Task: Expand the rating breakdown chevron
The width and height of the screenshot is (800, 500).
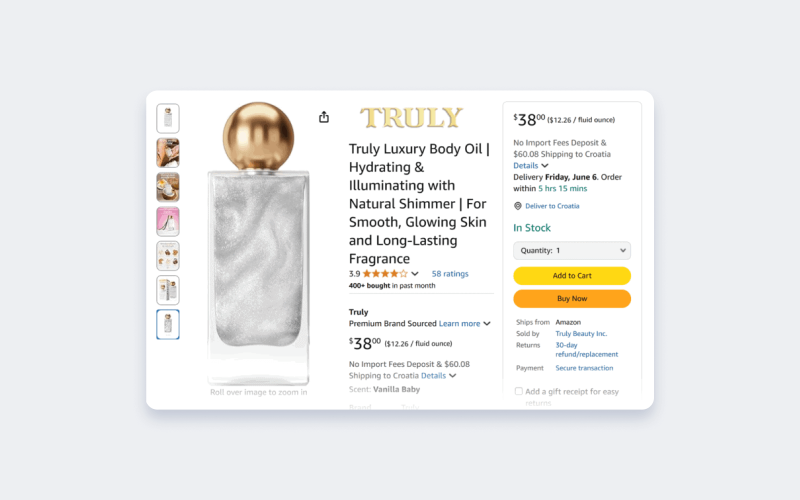Action: pyautogui.click(x=415, y=274)
